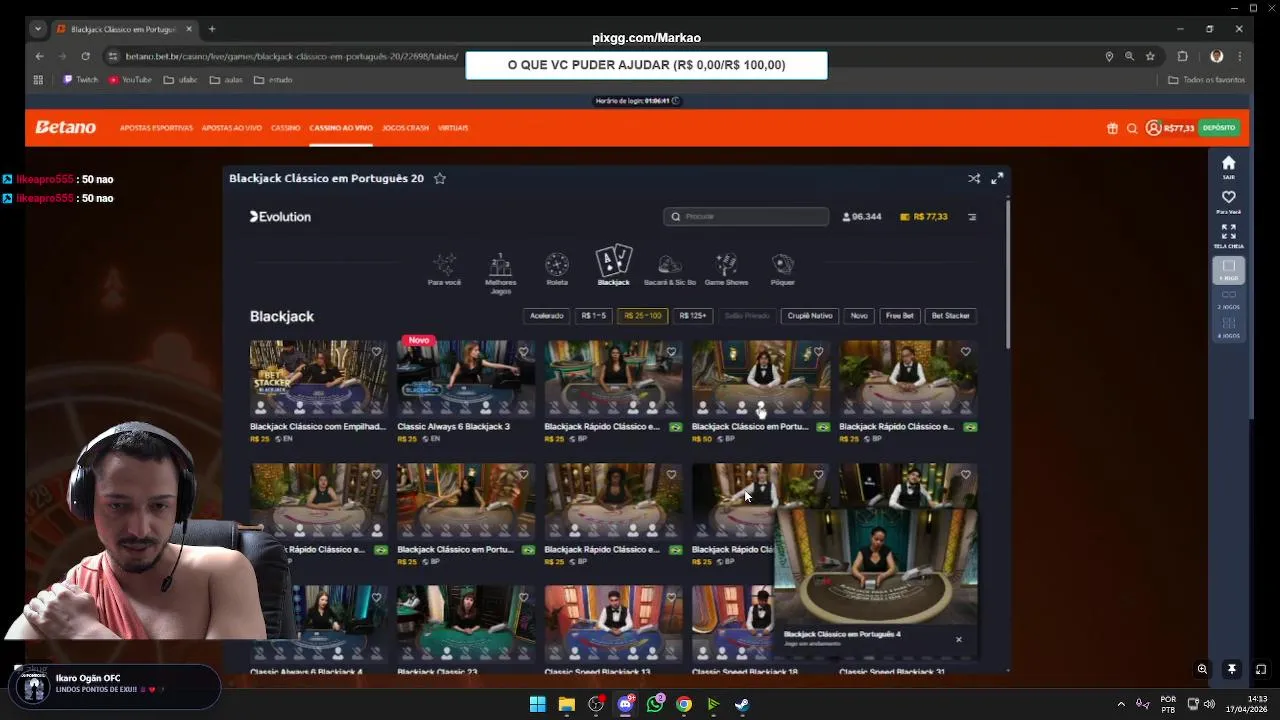Screen dimensions: 1280x720
Task: Click the Betano logo
Action: click(x=66, y=127)
